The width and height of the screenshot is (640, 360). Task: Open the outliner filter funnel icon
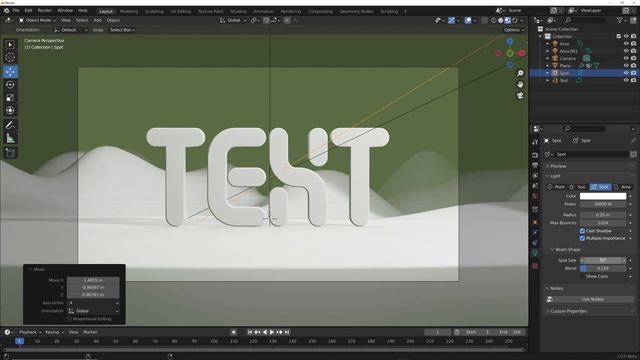[x=620, y=20]
